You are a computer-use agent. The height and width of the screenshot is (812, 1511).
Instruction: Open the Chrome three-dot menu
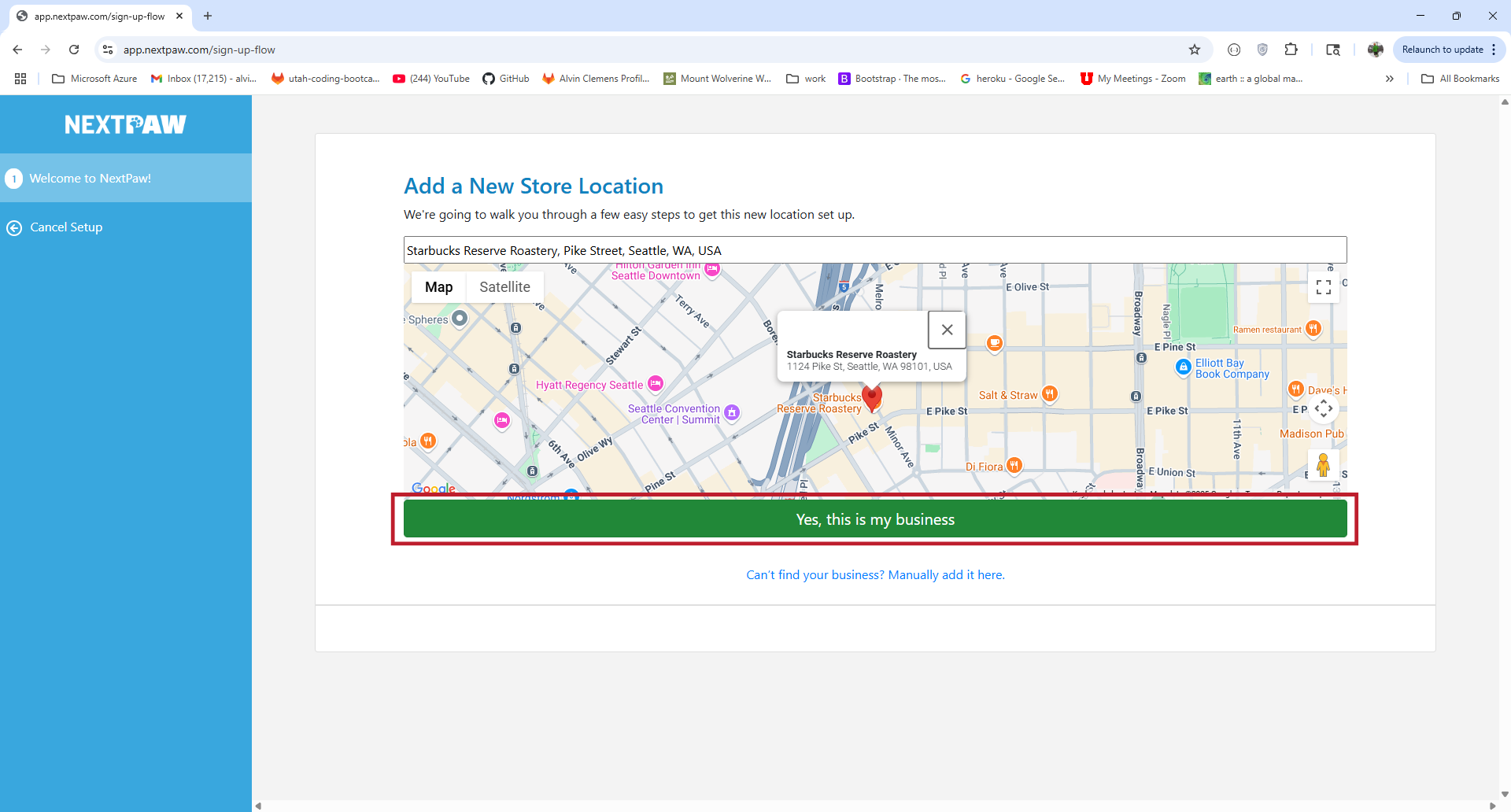point(1494,50)
